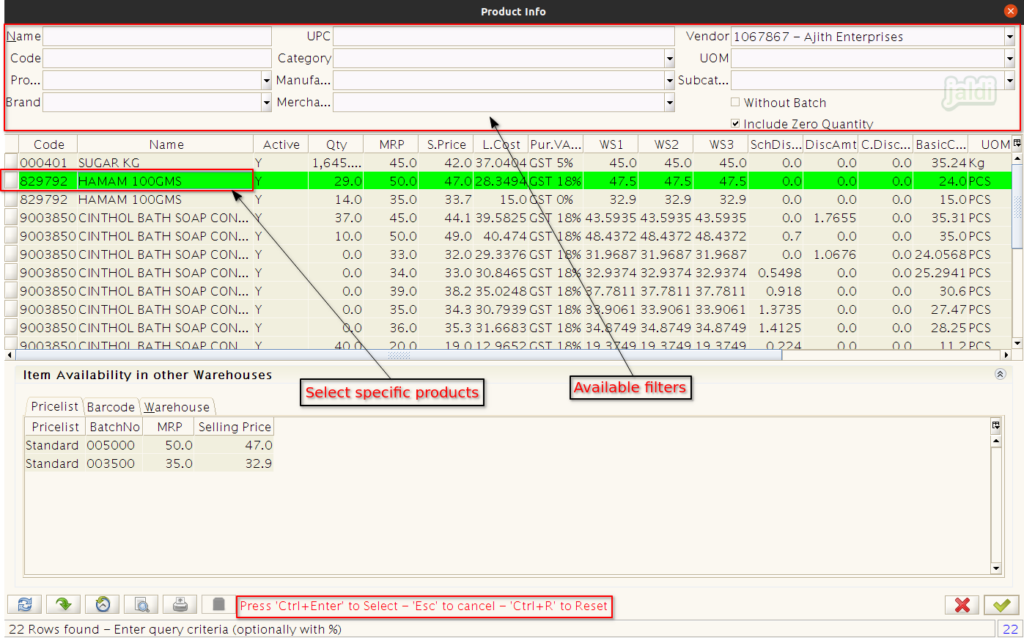Click the printer icon button
Viewport: 1024px width, 638px height.
tap(180, 605)
